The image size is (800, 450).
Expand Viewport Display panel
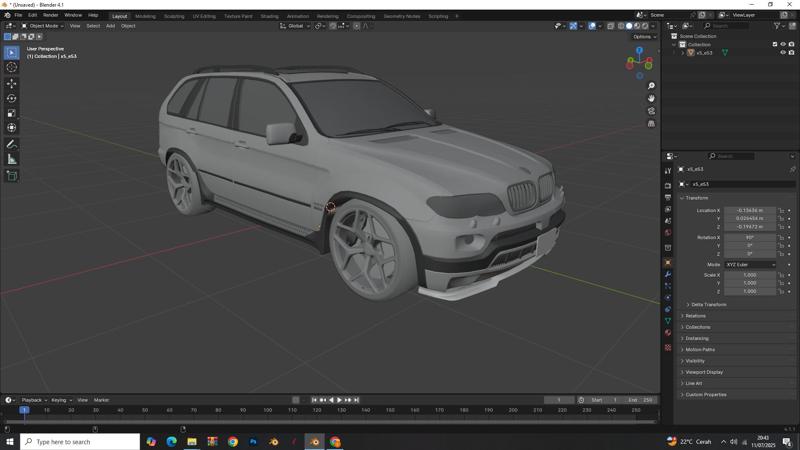pos(704,372)
